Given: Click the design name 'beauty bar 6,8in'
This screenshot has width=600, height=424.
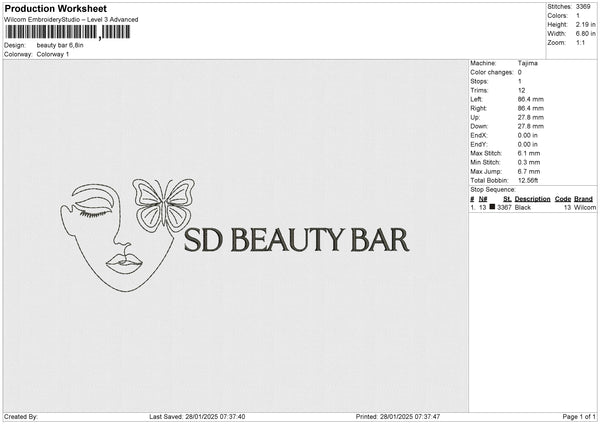Looking at the screenshot, I should [x=60, y=45].
